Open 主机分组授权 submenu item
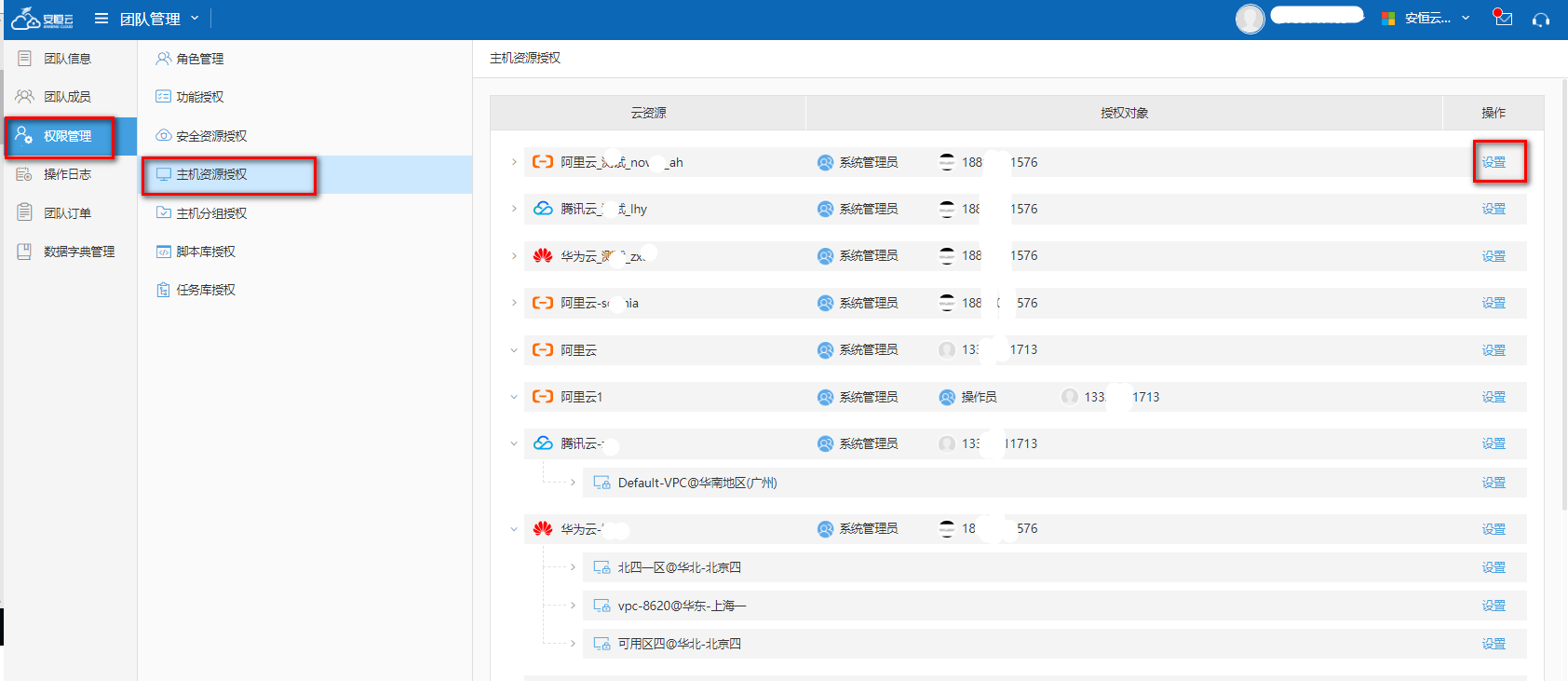Image resolution: width=1568 pixels, height=681 pixels. tap(211, 213)
